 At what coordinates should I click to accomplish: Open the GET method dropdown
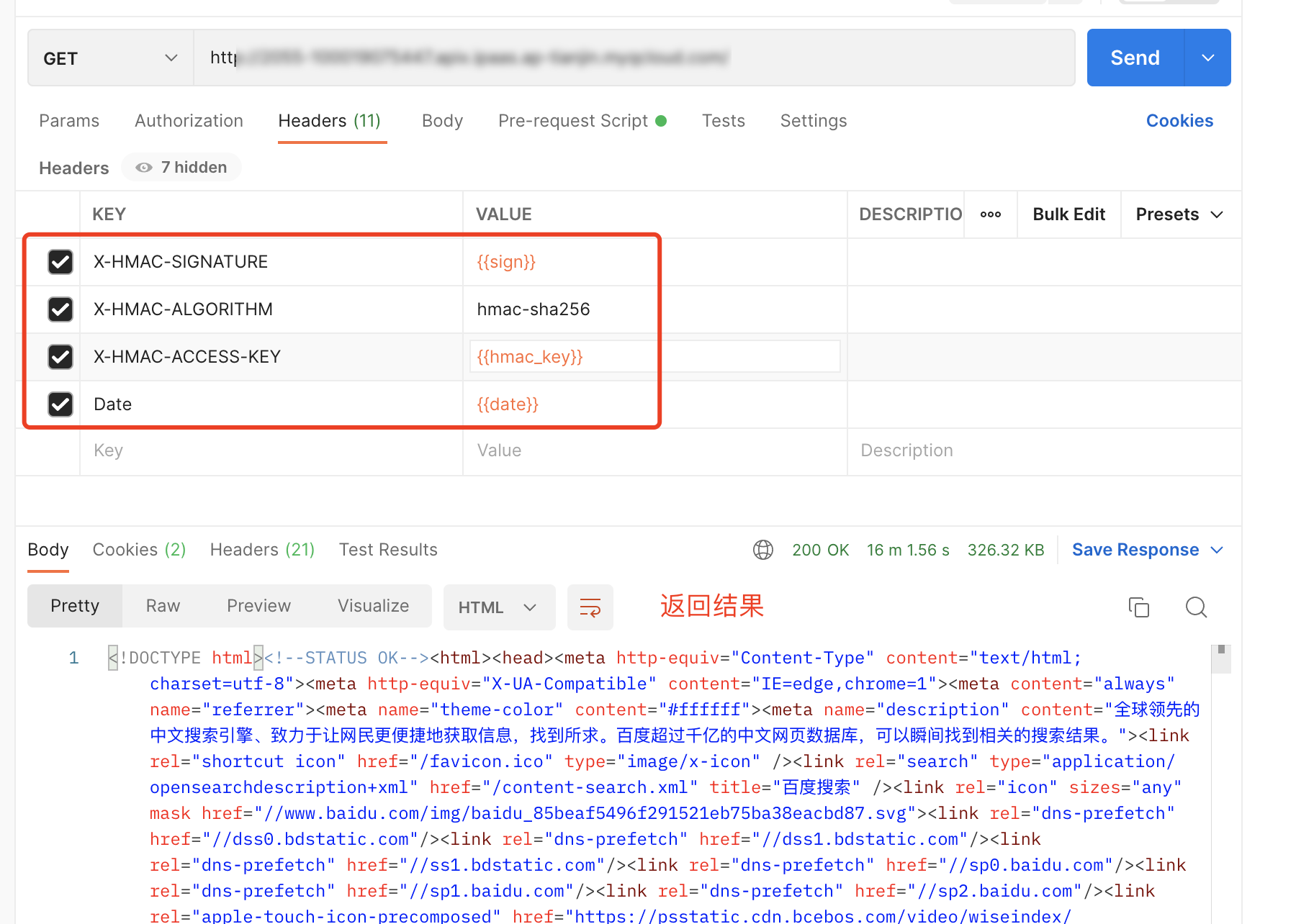pos(110,58)
